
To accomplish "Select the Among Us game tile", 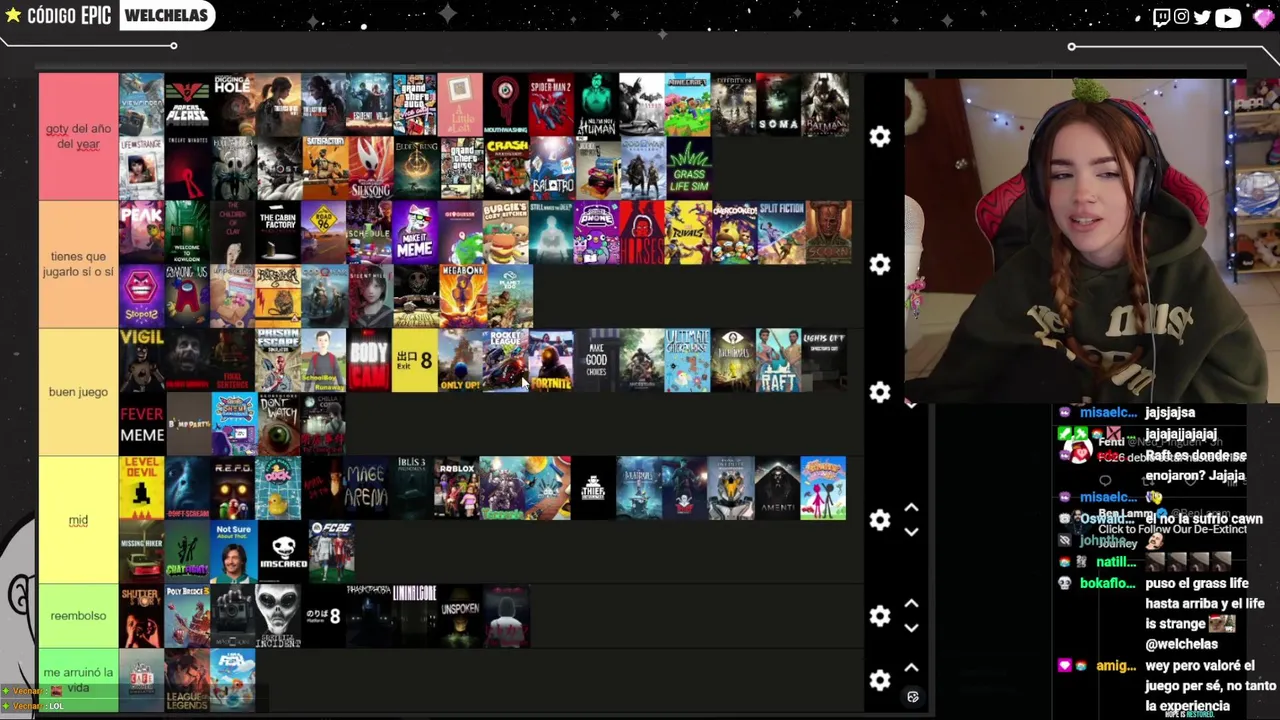I will pos(187,296).
